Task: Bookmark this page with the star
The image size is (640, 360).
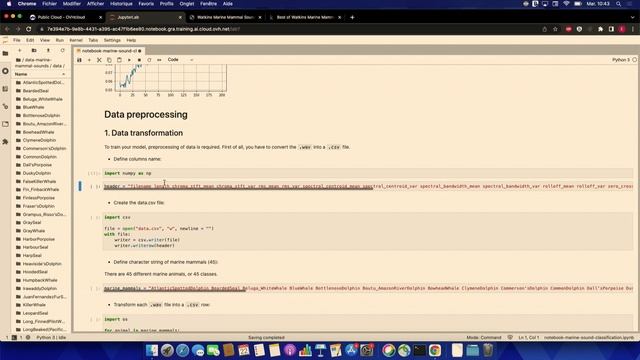Action: (x=555, y=29)
